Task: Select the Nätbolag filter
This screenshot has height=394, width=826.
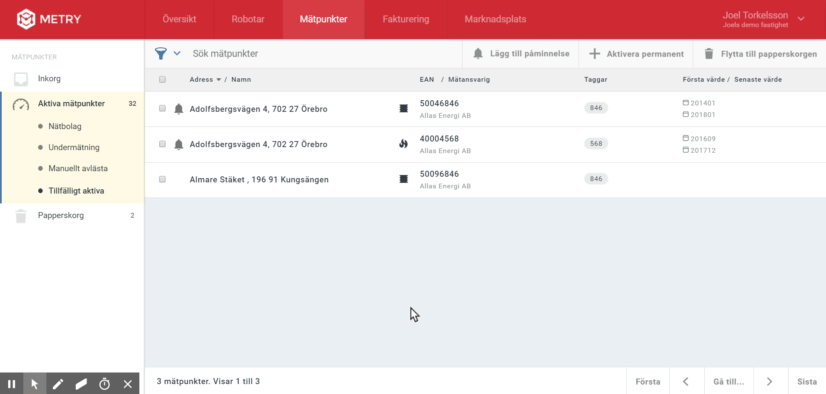Action: click(x=65, y=126)
